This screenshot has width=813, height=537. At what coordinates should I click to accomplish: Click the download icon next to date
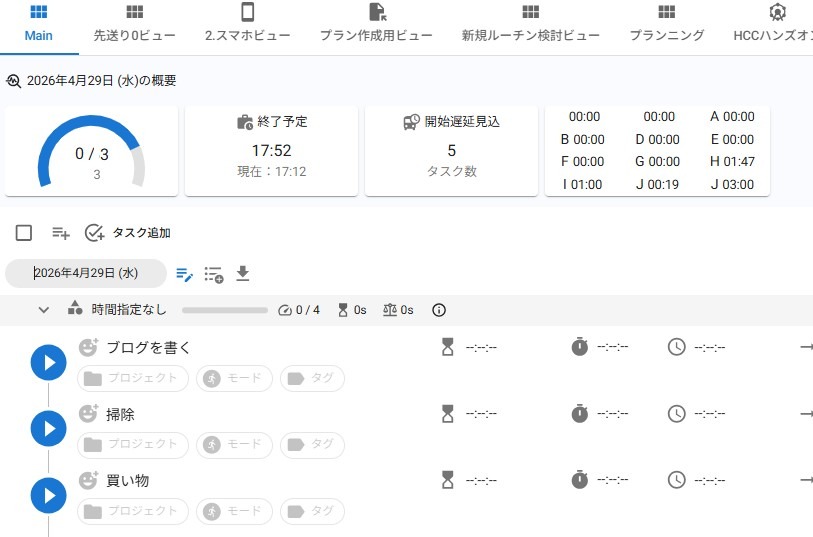pos(242,274)
